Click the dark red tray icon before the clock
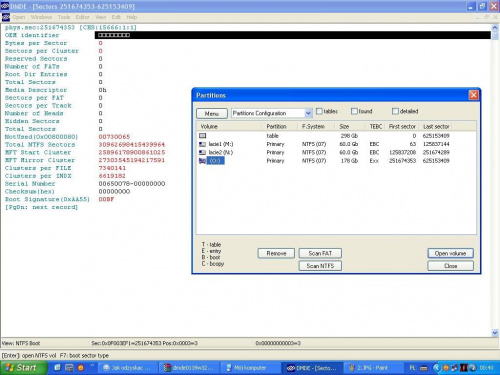 (x=464, y=368)
